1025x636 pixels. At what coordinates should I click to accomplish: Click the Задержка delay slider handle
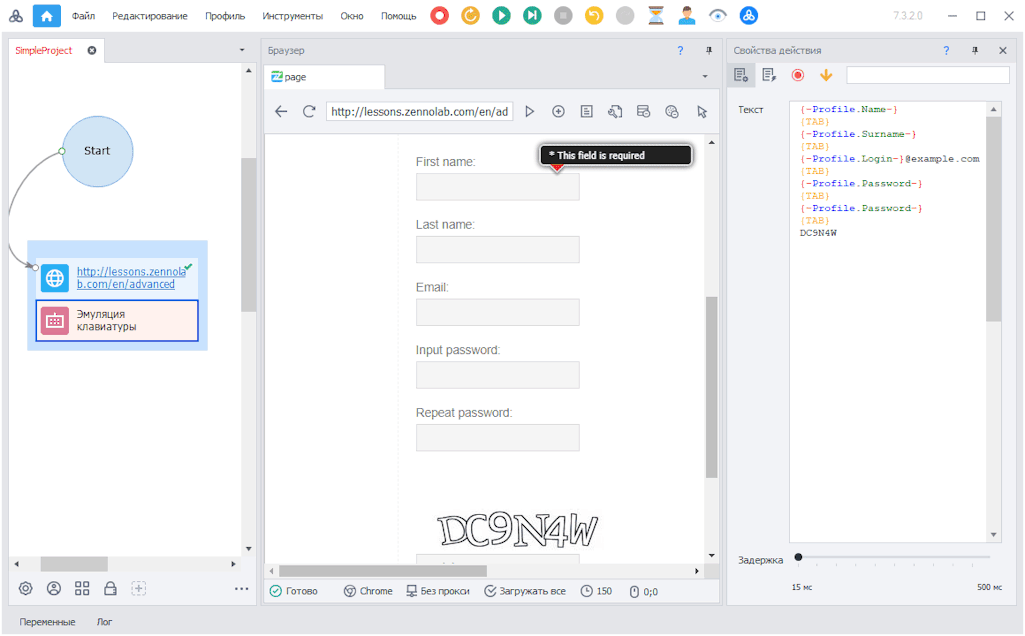[x=798, y=557]
